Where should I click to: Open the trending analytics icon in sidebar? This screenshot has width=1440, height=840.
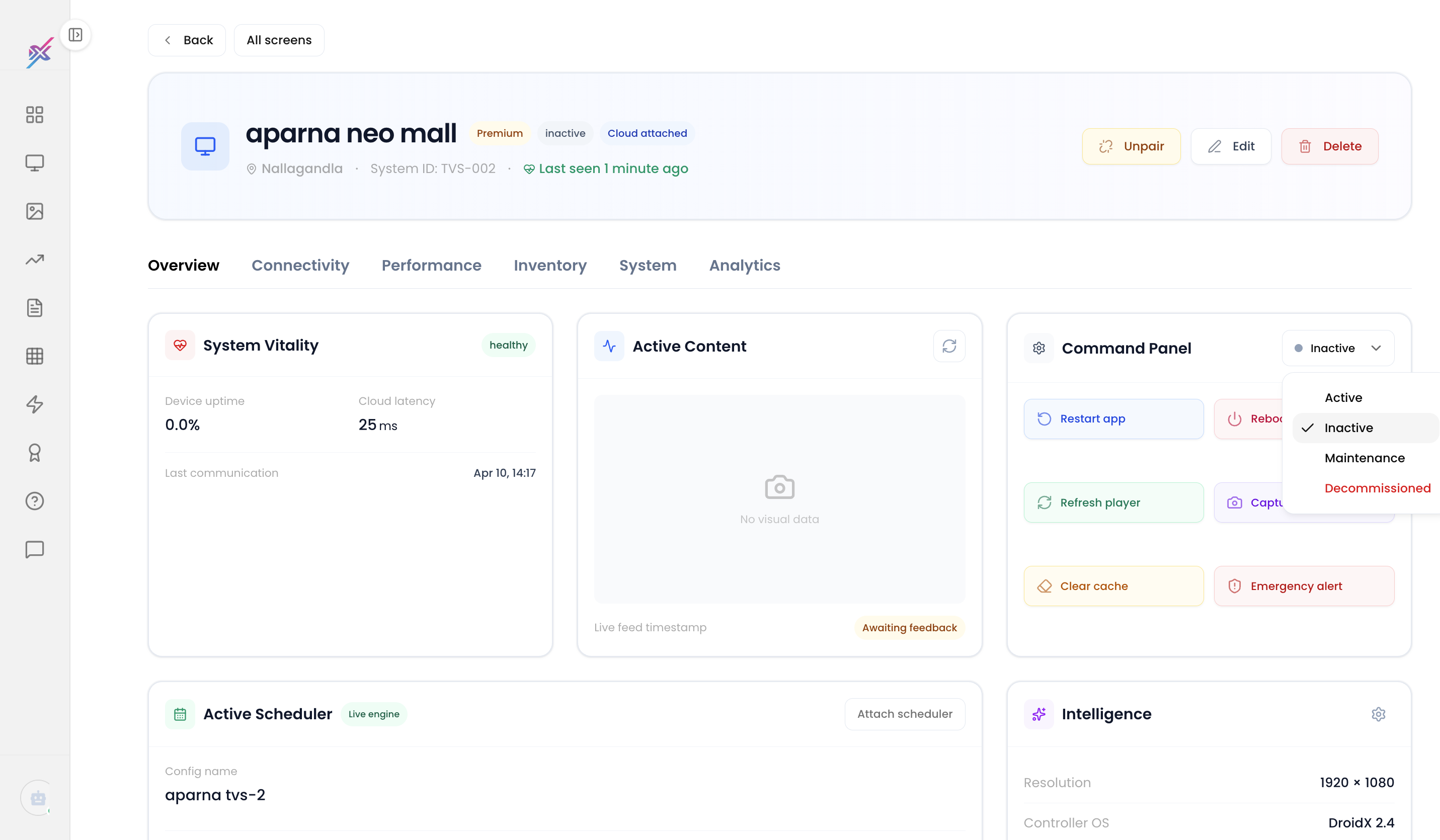coord(35,260)
